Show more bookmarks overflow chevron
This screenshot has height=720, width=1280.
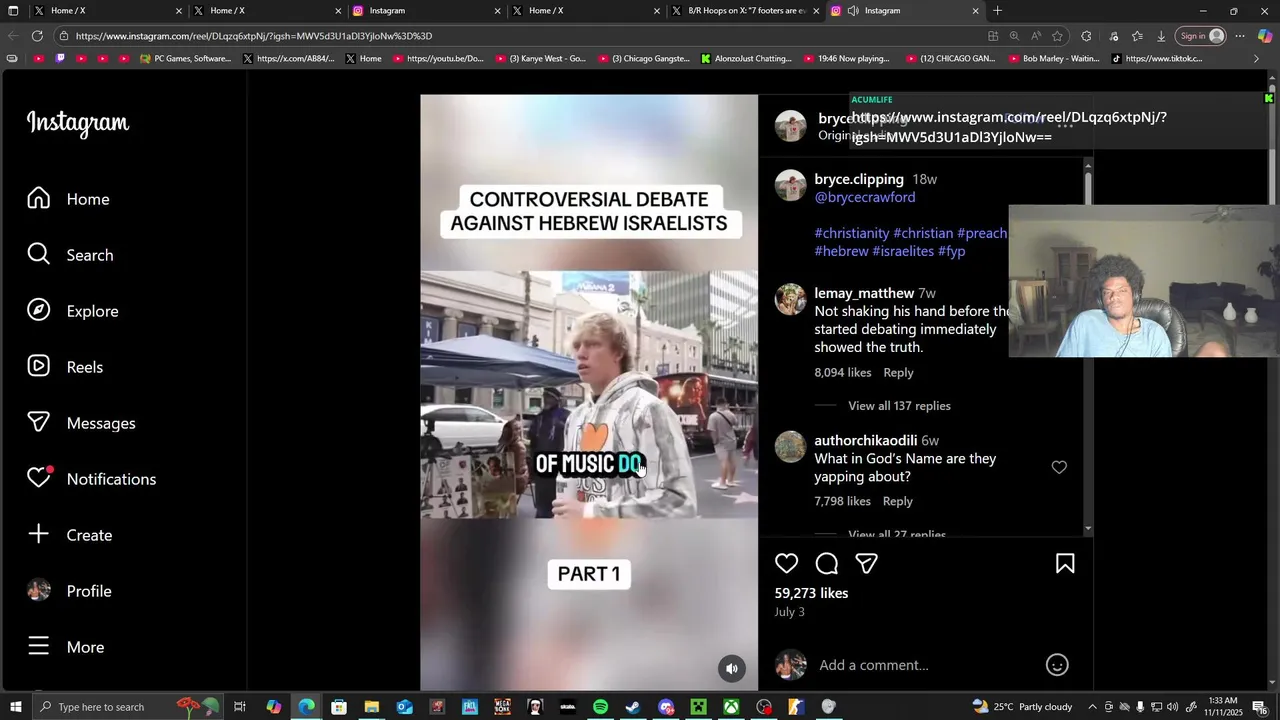coord(1257,59)
